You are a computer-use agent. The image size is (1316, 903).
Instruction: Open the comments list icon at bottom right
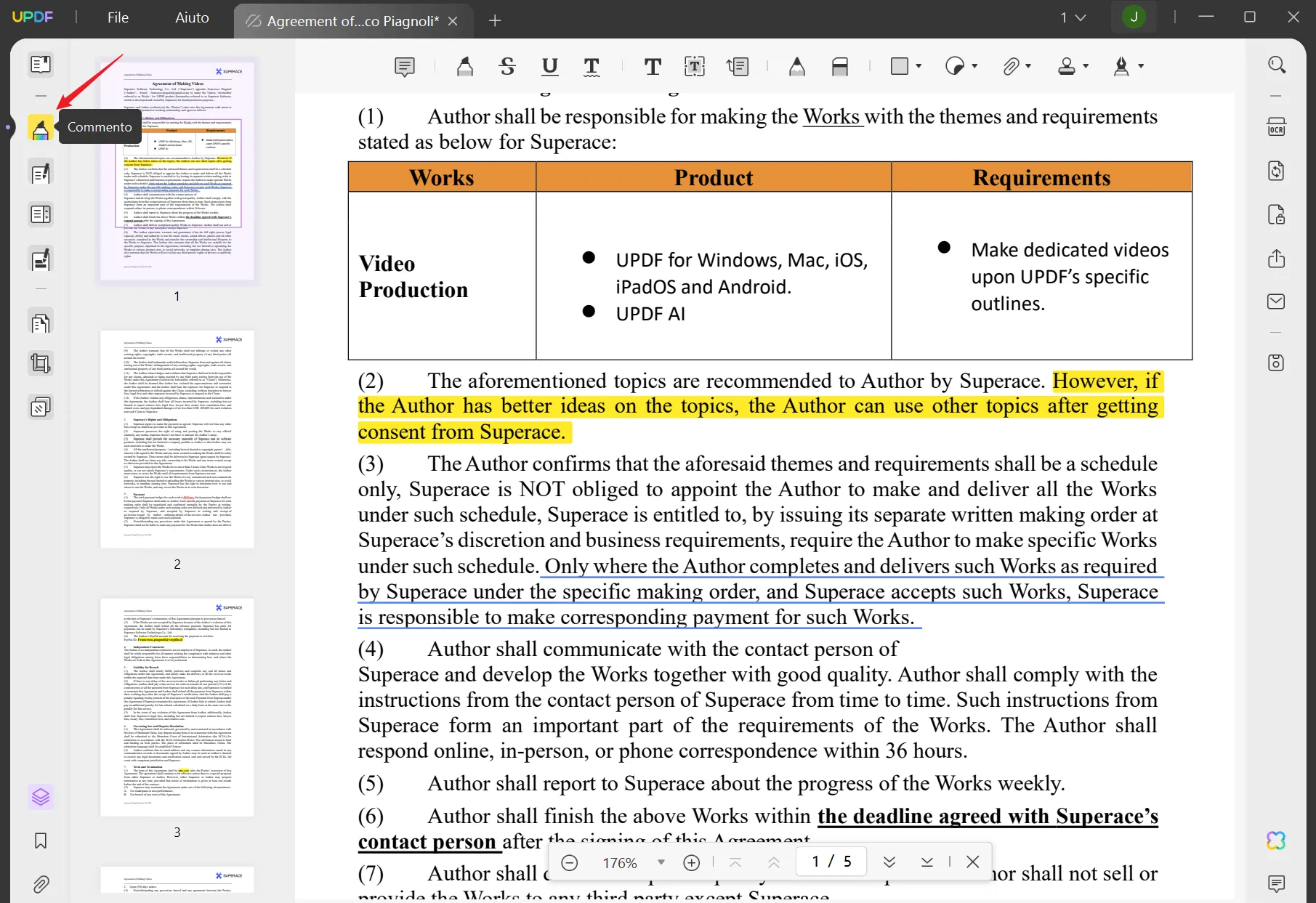[x=1277, y=883]
